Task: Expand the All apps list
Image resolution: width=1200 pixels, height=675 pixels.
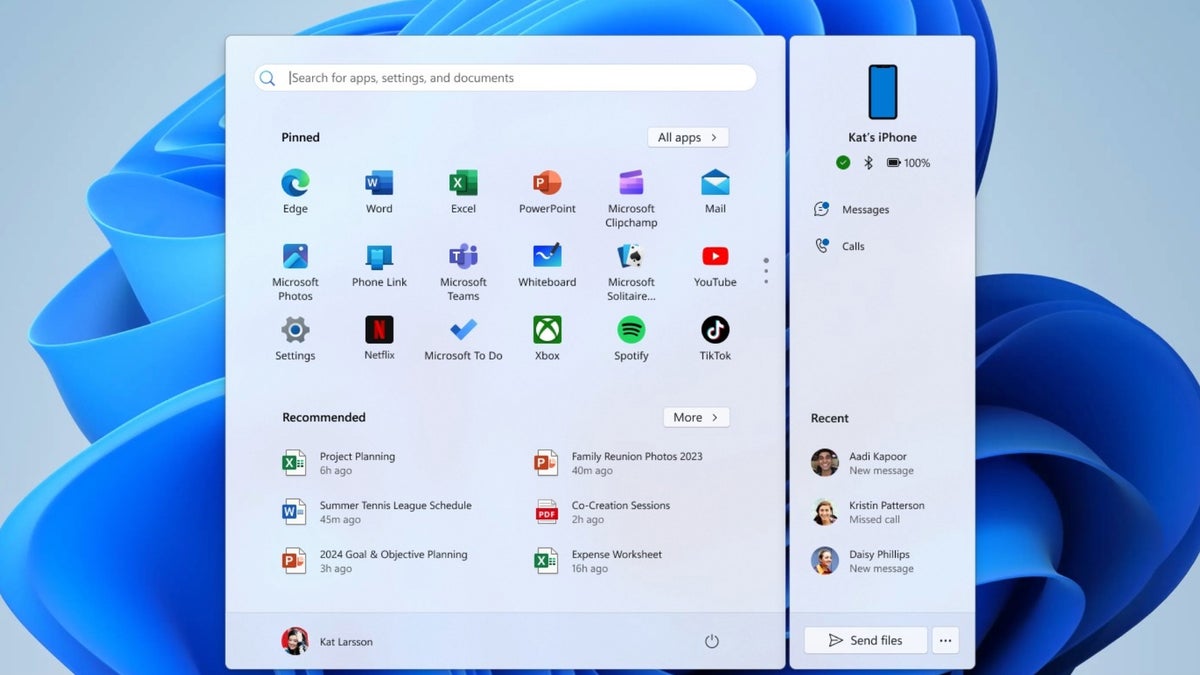Action: [688, 137]
